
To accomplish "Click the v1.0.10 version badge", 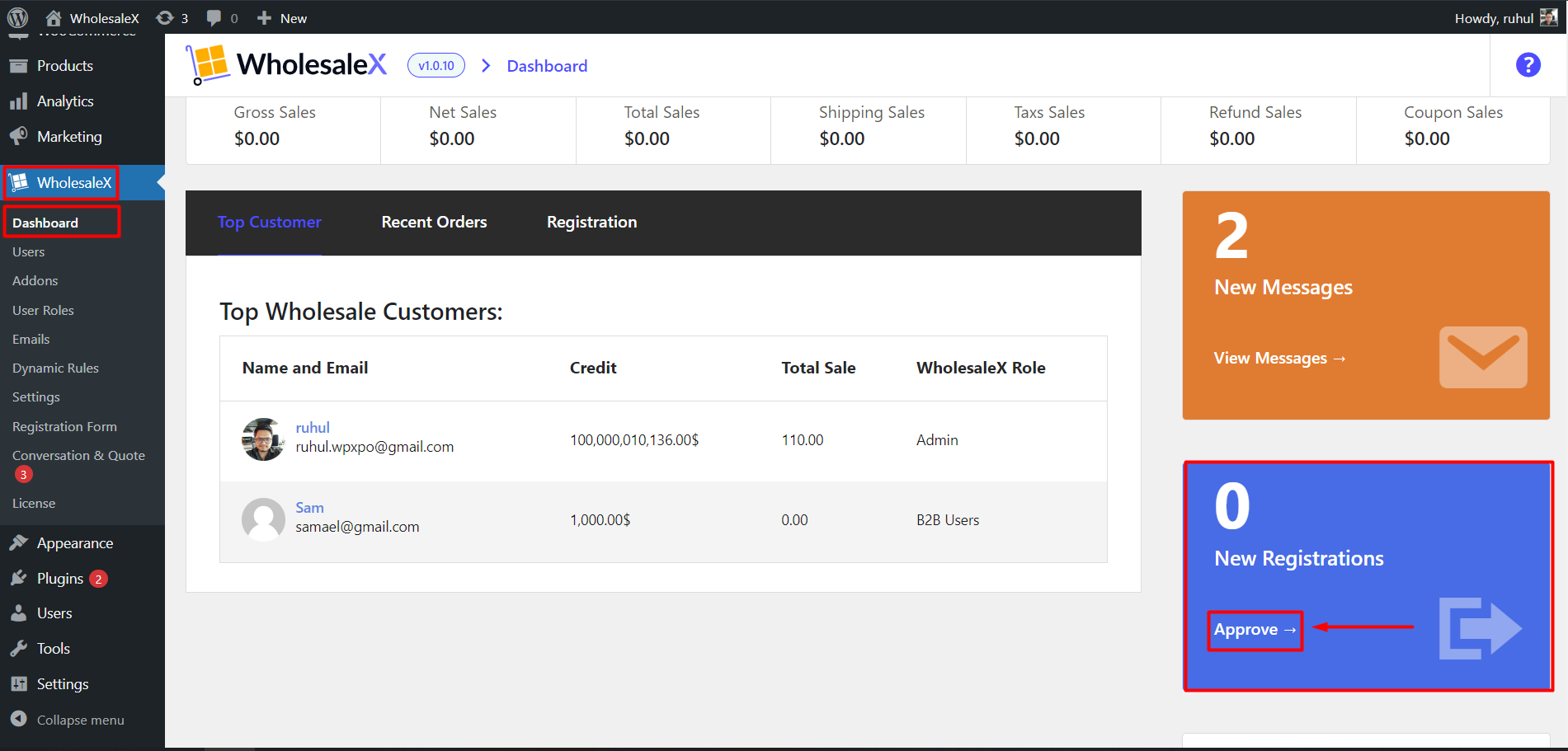I will [x=436, y=65].
